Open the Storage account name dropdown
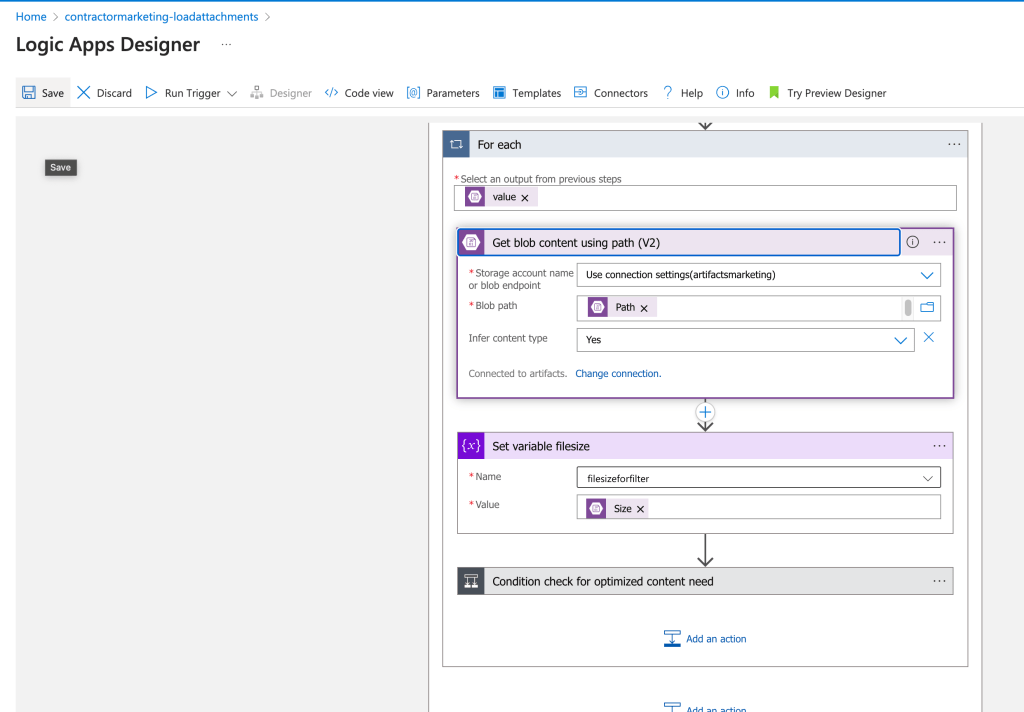The height and width of the screenshot is (712, 1024). 758,275
